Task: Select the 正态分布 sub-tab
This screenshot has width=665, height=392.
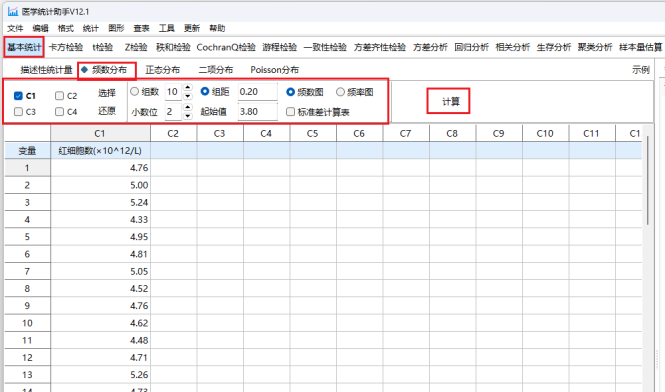Action: (163, 70)
